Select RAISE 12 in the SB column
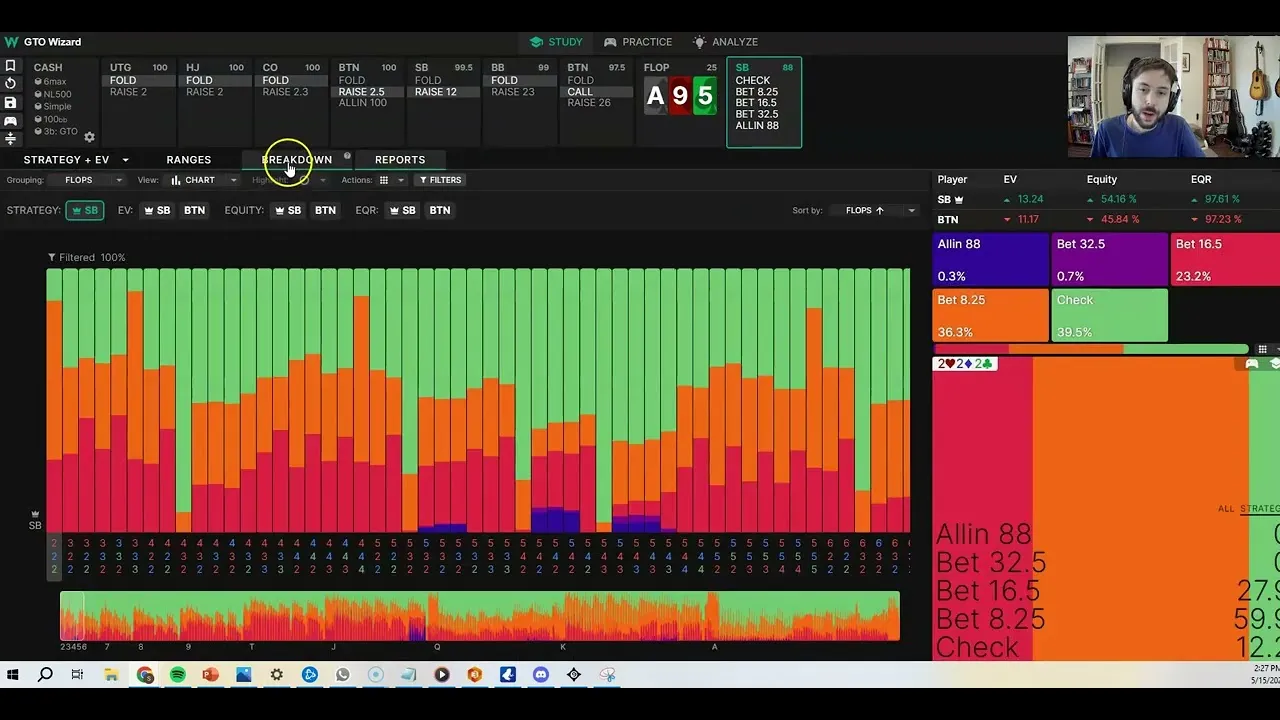Image resolution: width=1280 pixels, height=720 pixels. 436,92
